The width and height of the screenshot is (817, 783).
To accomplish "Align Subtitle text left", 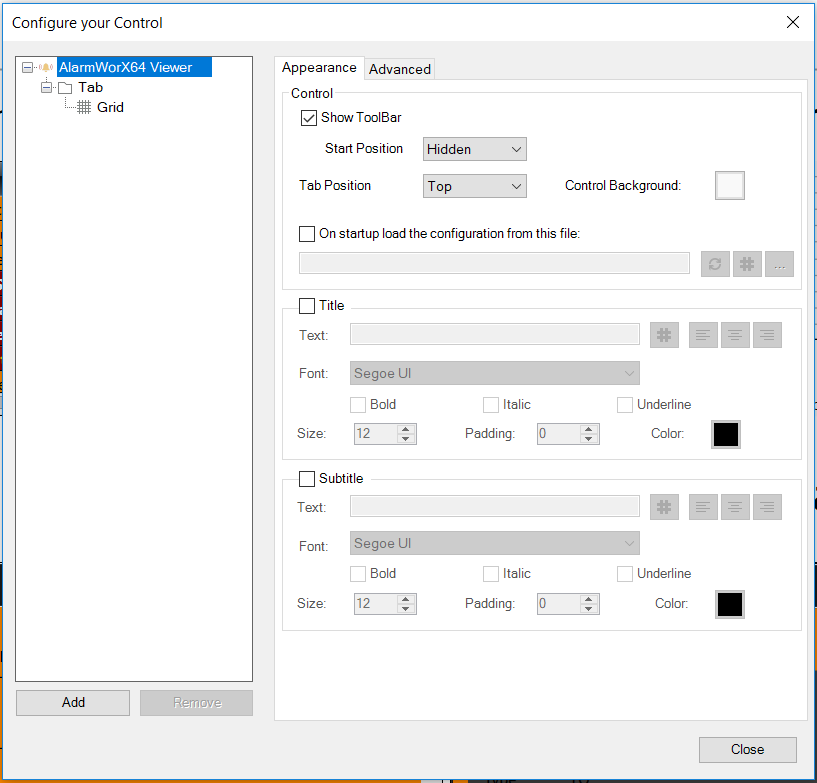I will pos(703,507).
